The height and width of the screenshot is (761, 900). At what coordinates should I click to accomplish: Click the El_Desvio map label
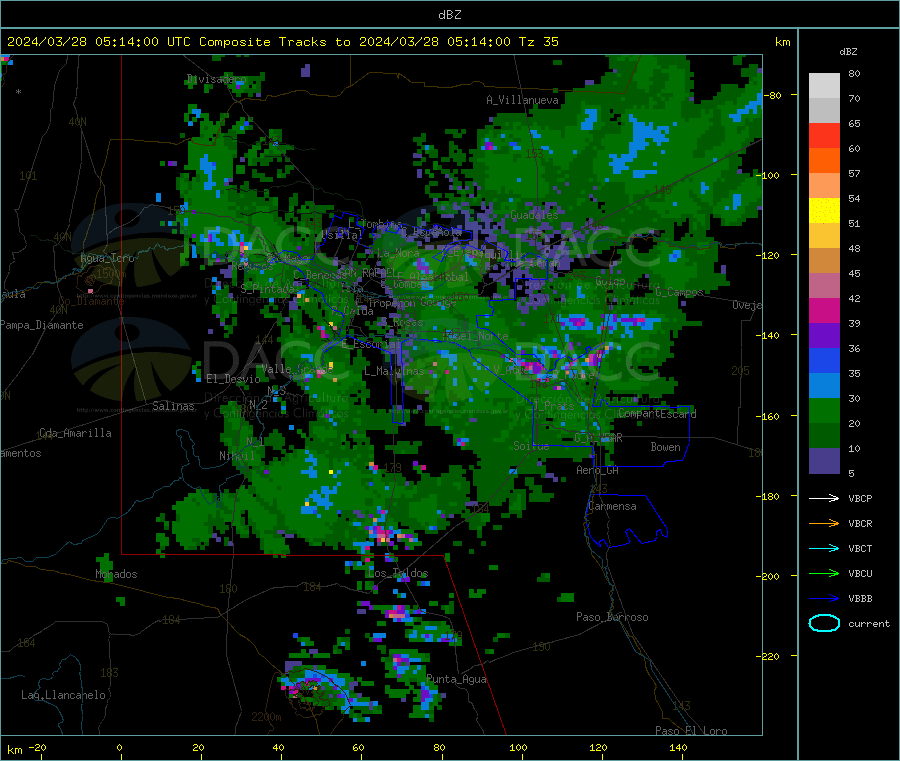tap(234, 379)
